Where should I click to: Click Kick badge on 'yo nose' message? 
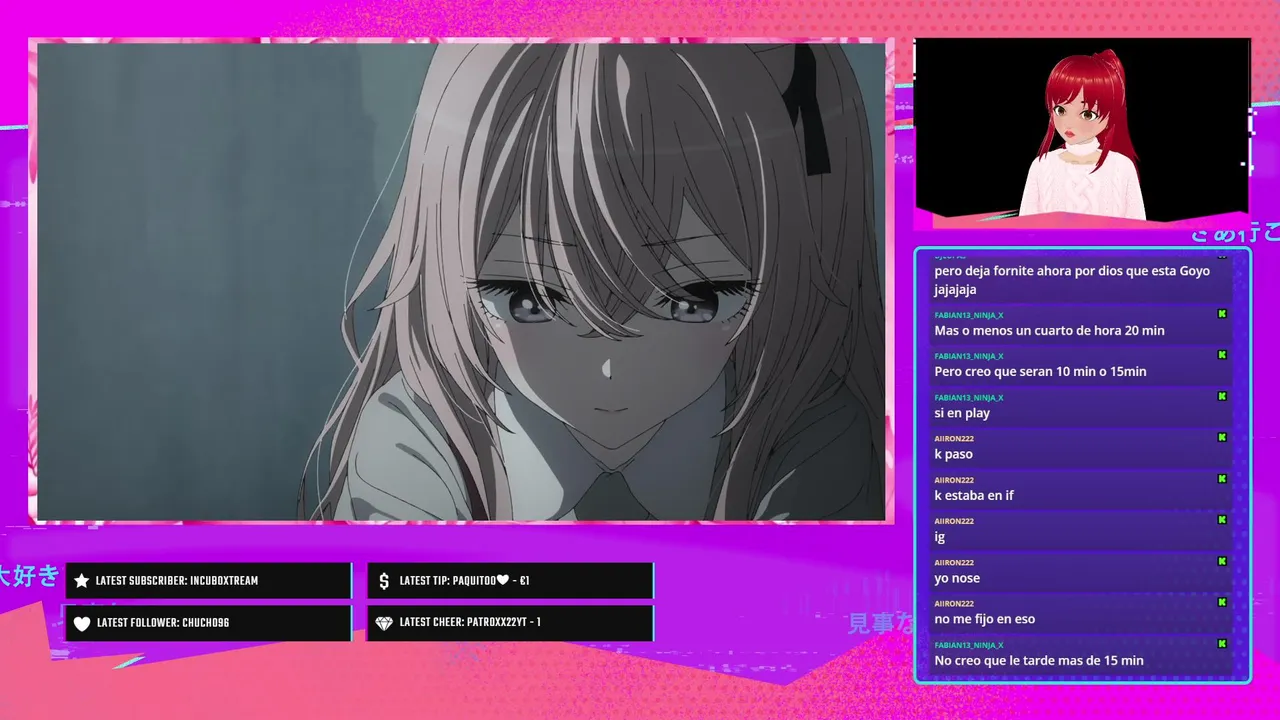coord(1222,561)
